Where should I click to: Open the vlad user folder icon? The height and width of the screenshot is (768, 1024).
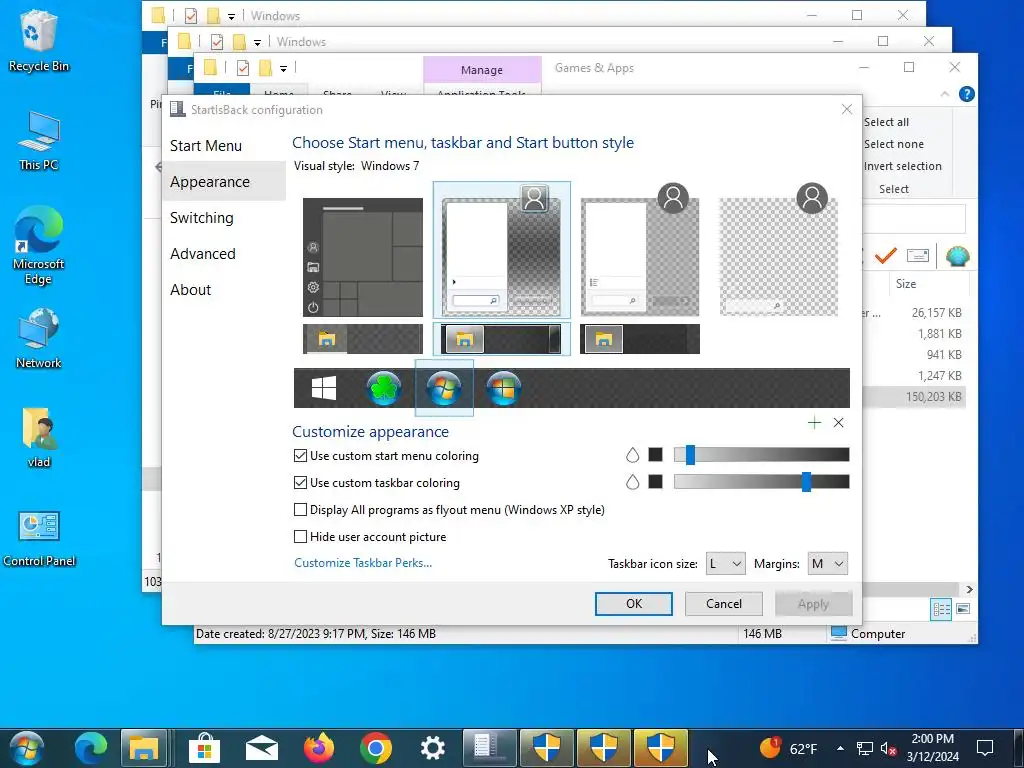tap(39, 438)
